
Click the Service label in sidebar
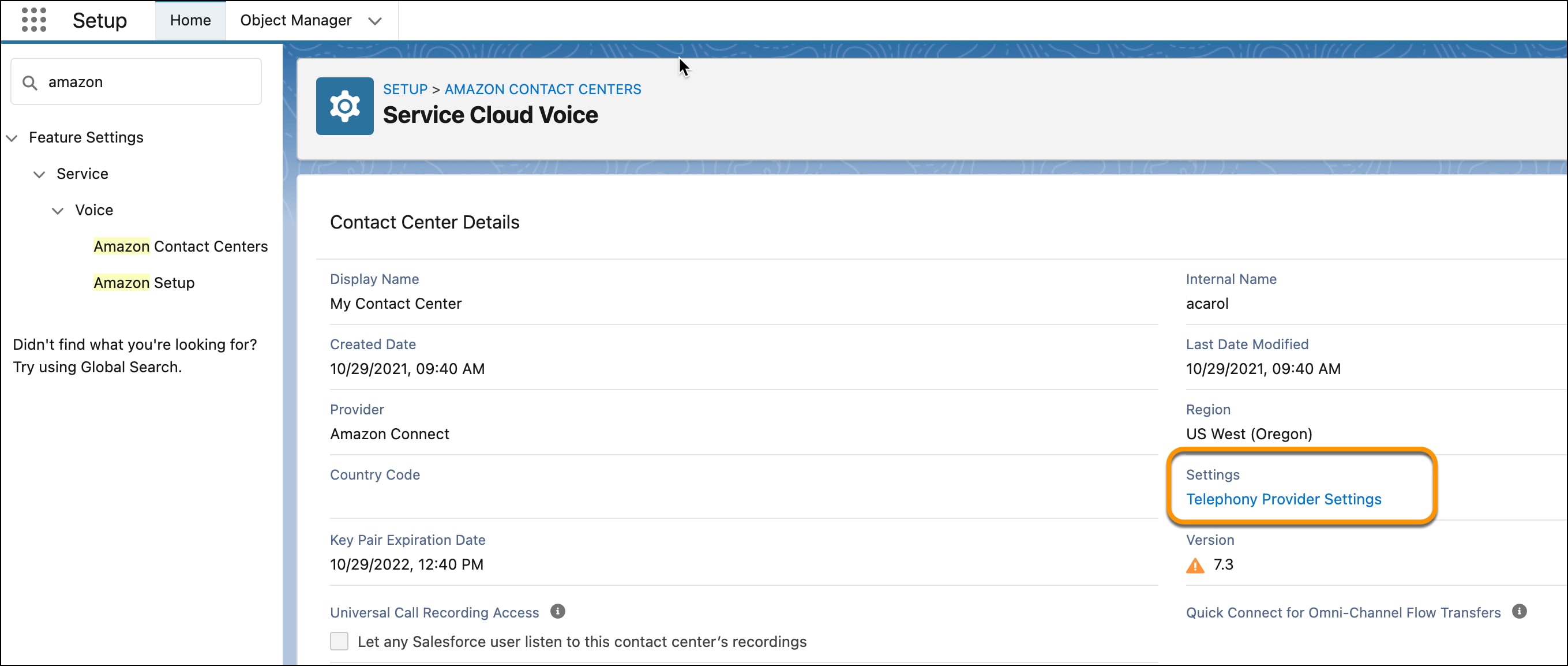tap(82, 174)
